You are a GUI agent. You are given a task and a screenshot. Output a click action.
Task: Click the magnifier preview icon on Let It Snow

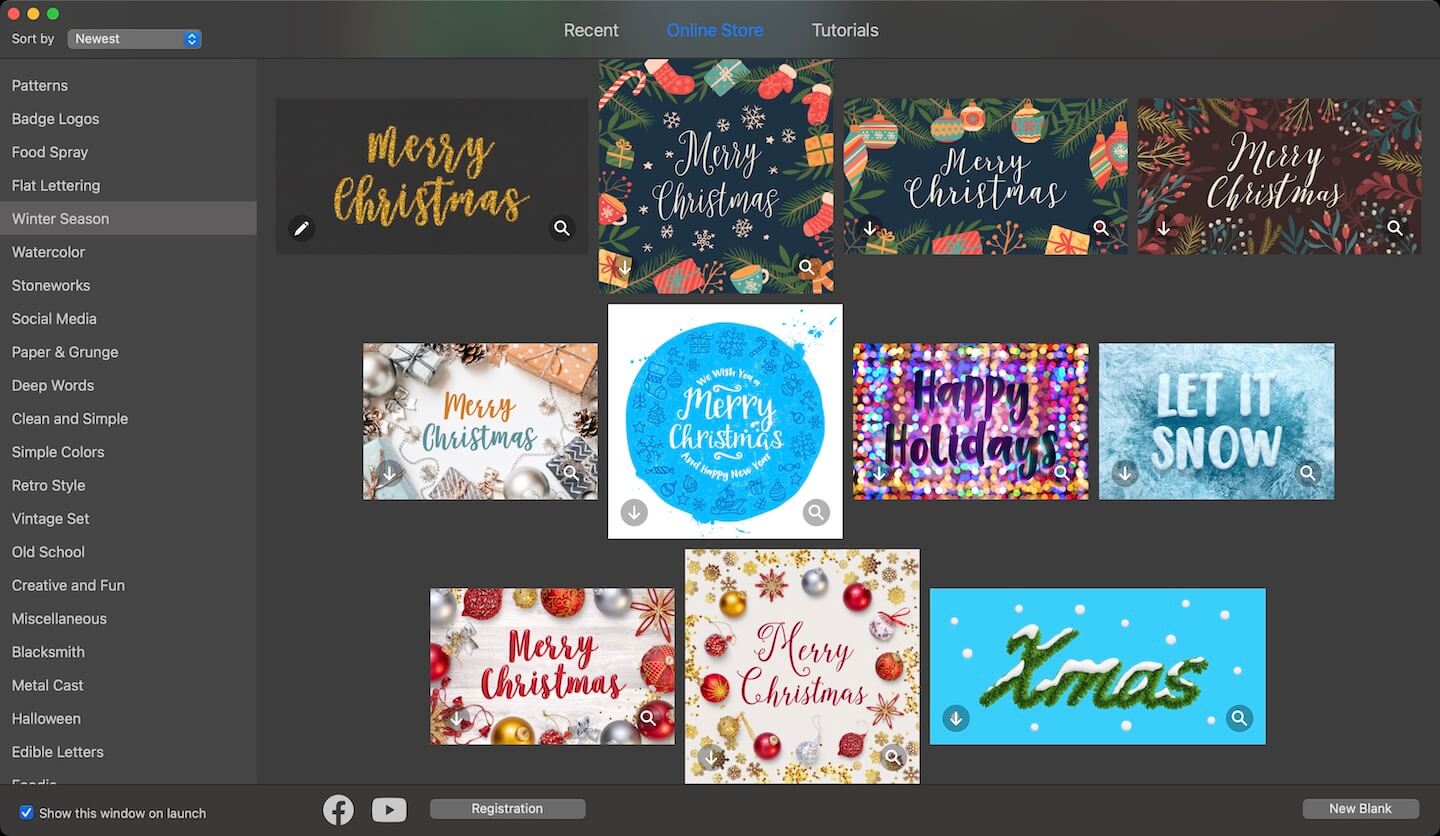coord(1306,472)
